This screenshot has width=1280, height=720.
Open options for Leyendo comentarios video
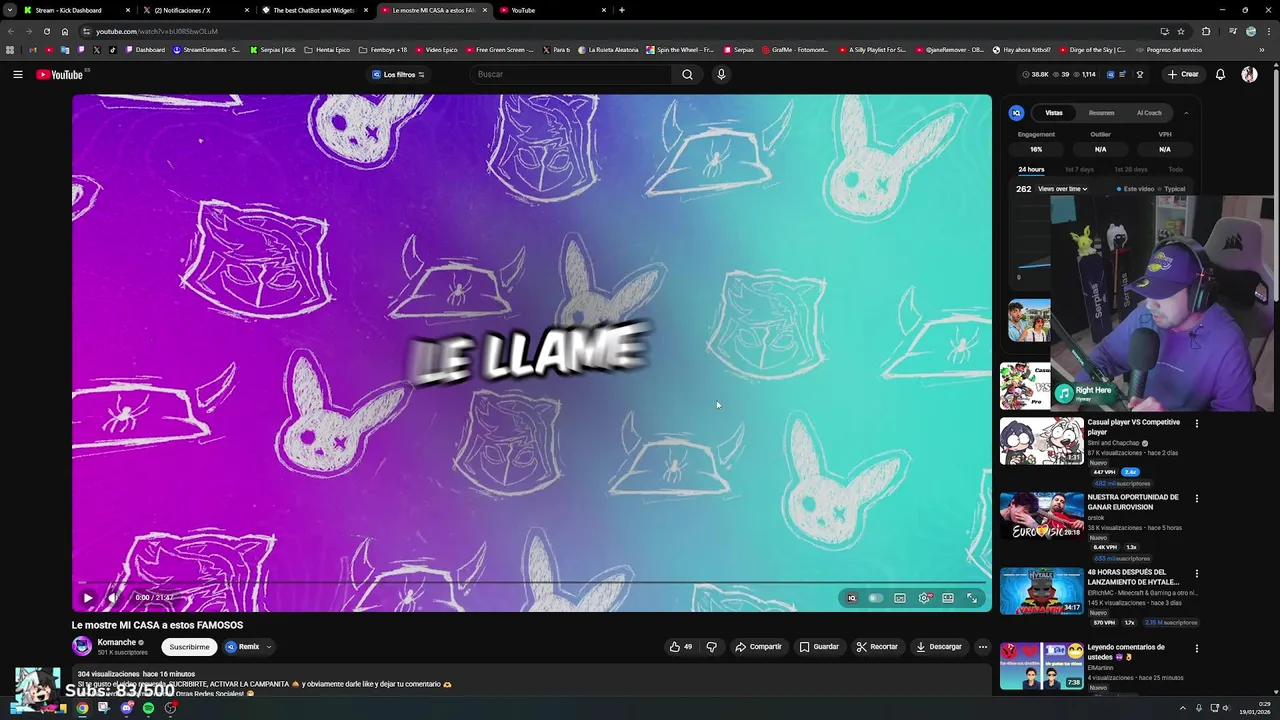[x=1197, y=648]
